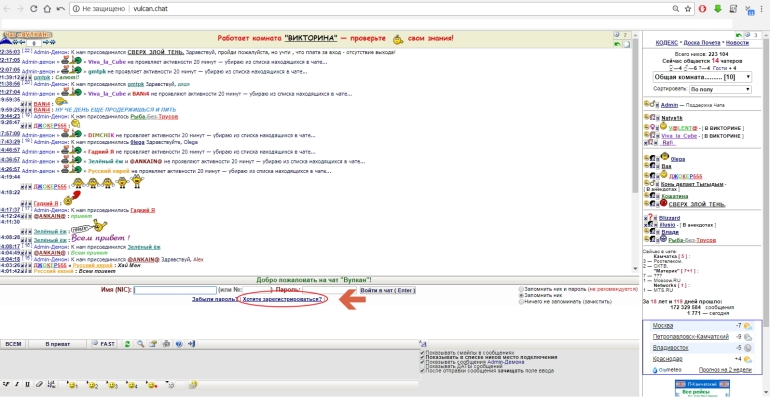Open the sort dropdown По полу
This screenshot has width=770, height=399.
(x=720, y=89)
